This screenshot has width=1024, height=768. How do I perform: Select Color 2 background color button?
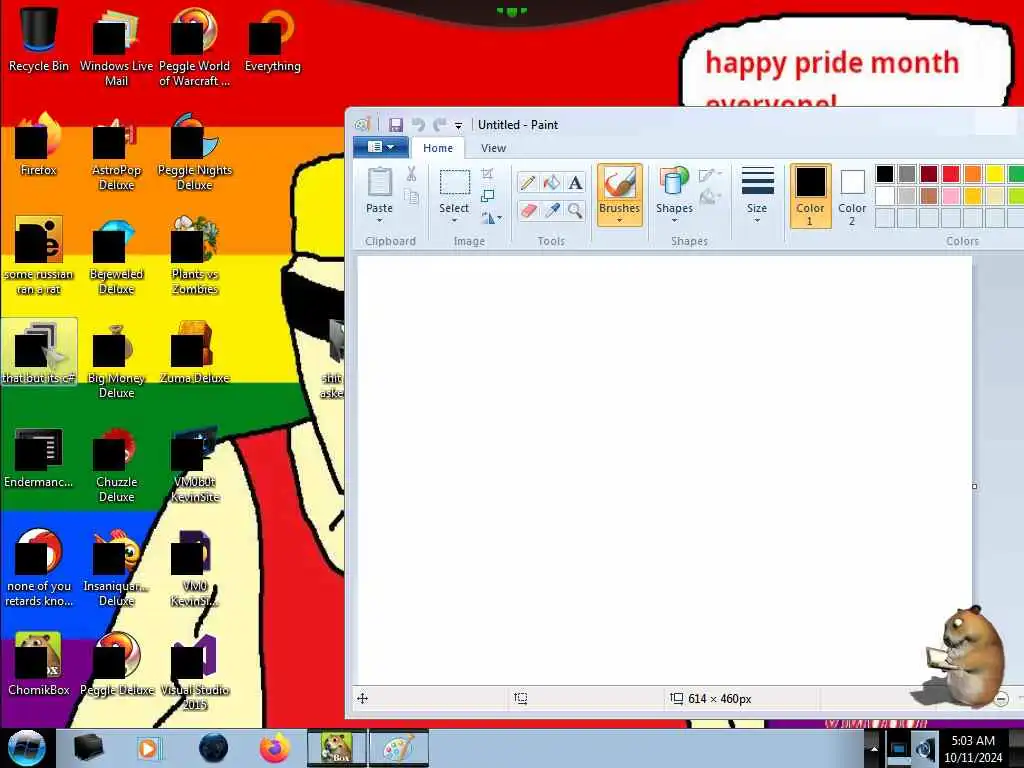[852, 195]
